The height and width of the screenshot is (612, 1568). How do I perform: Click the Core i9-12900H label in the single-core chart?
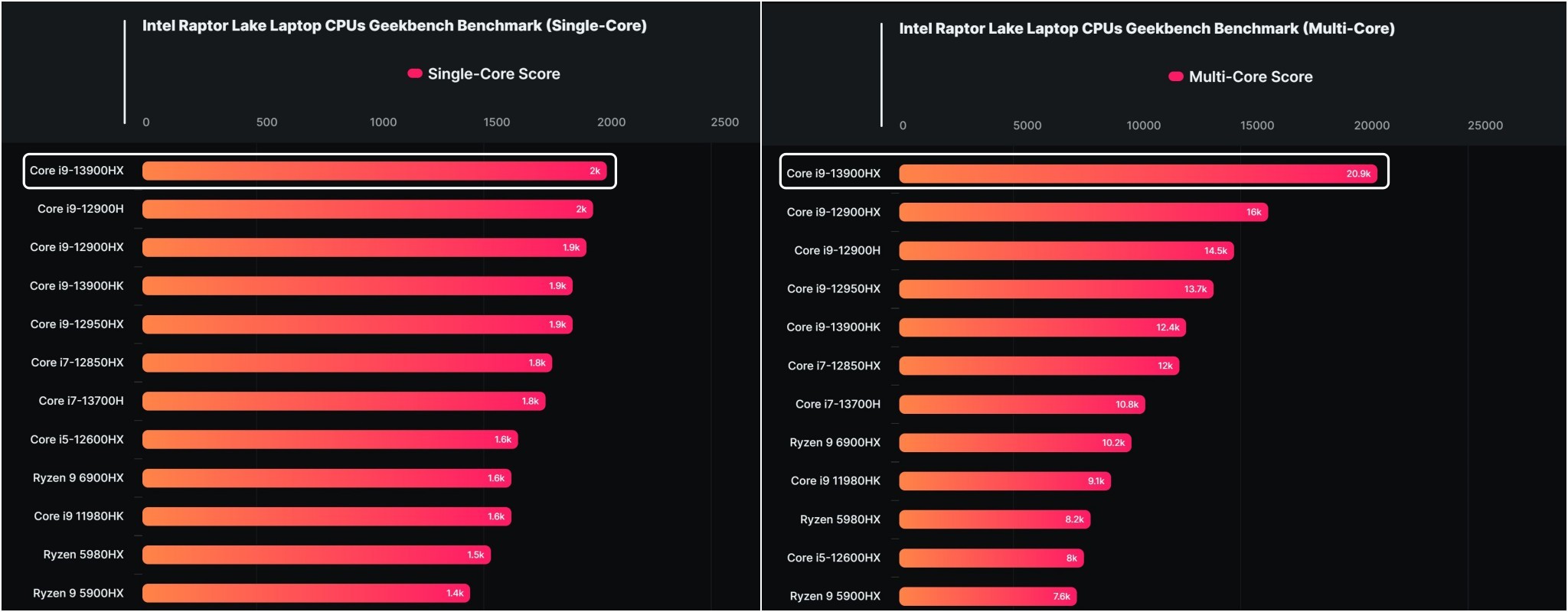[x=80, y=209]
